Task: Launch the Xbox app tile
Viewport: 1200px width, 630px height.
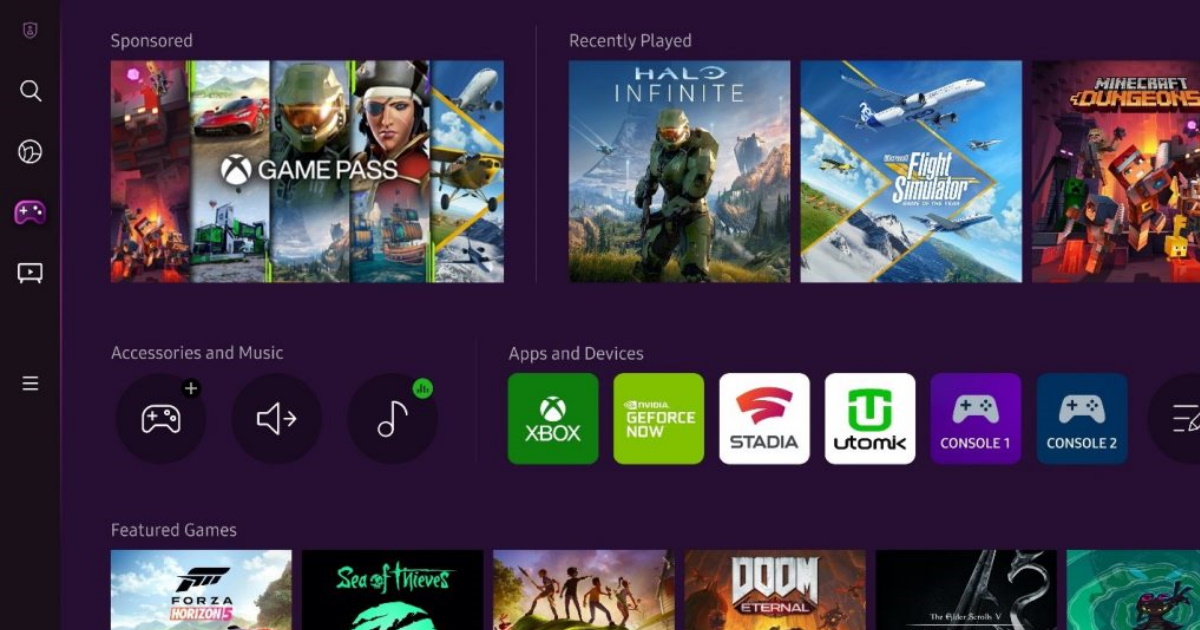Action: coord(552,419)
